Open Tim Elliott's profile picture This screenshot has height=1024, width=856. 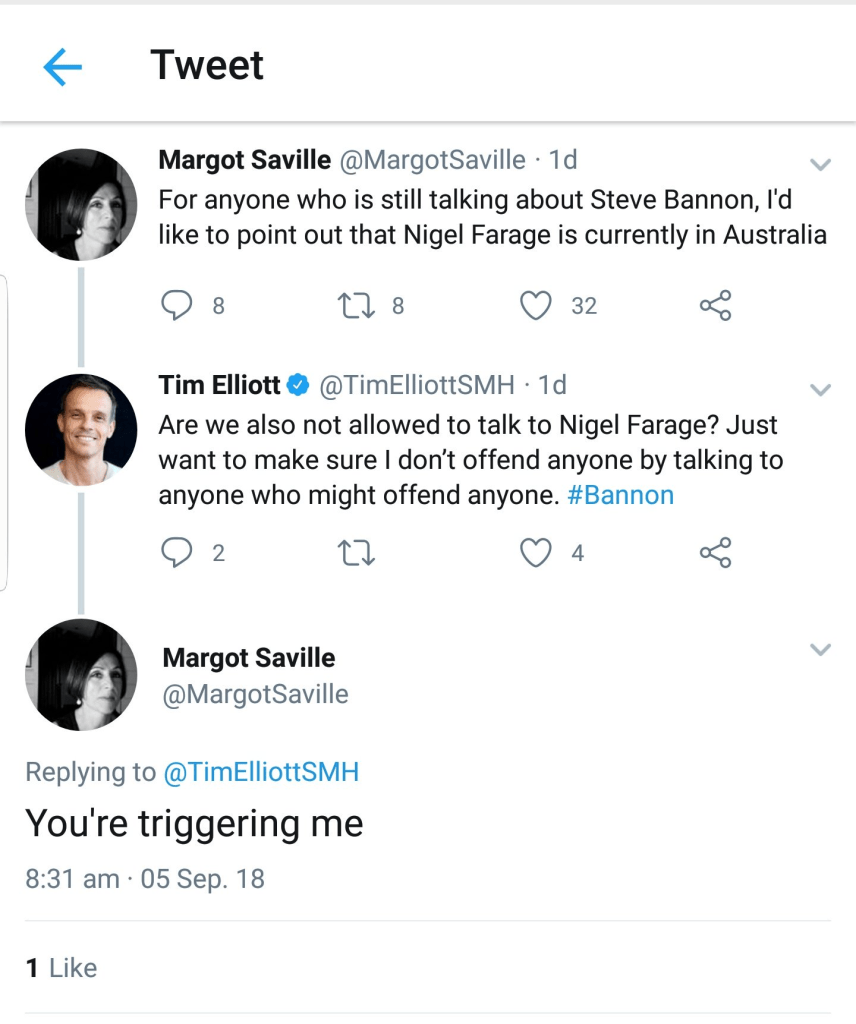[x=80, y=430]
